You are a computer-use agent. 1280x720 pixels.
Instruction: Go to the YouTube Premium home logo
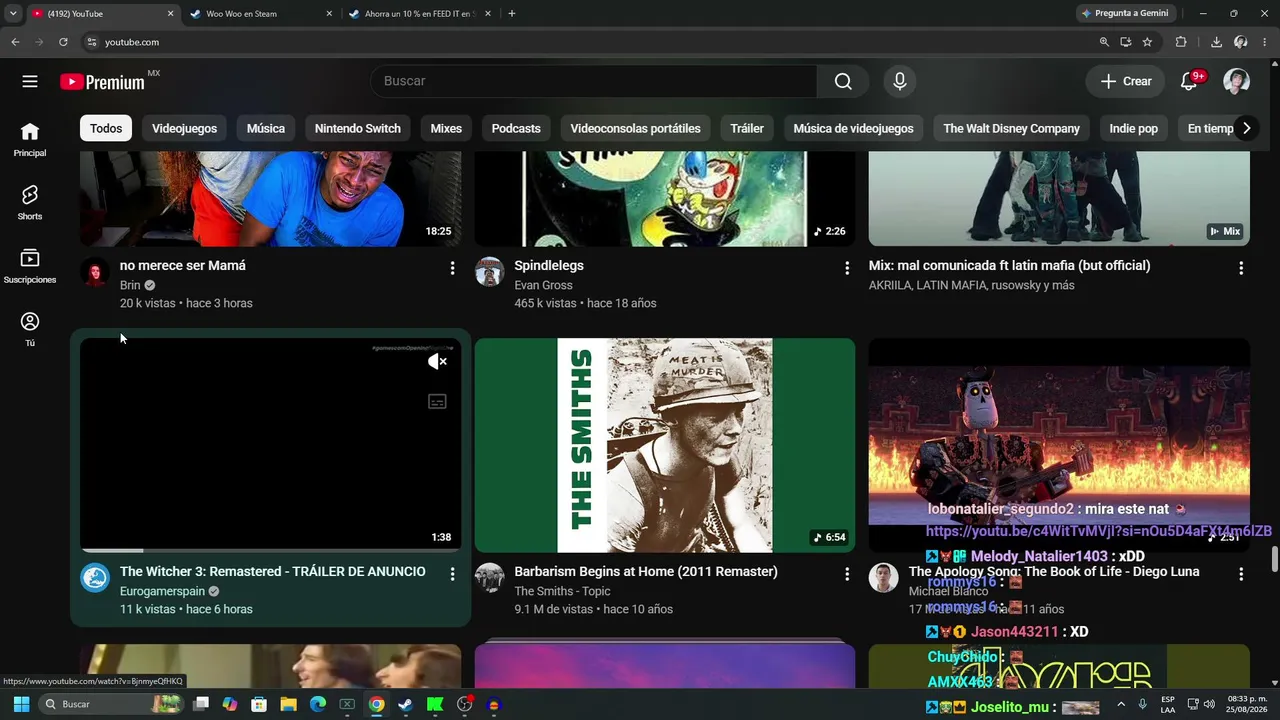click(102, 82)
